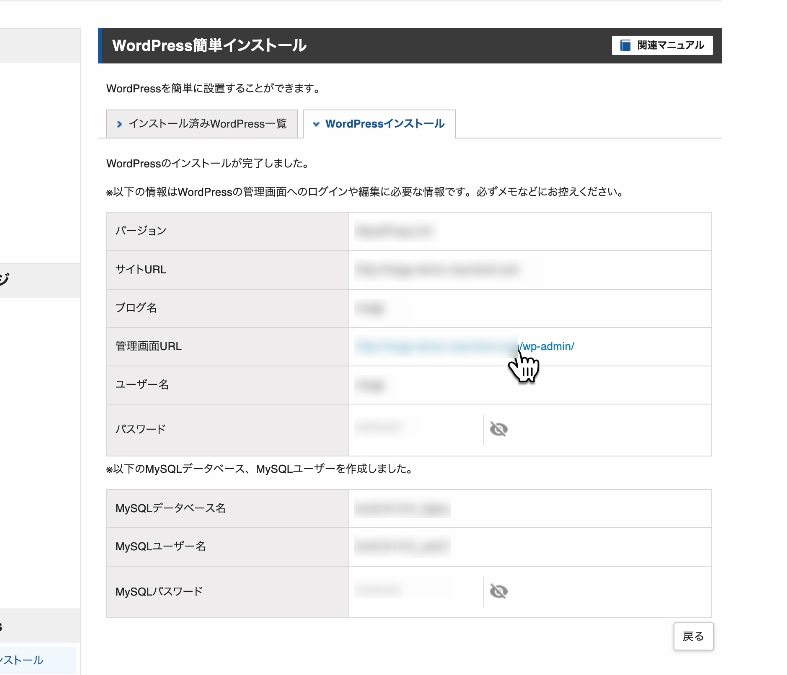
Task: Click the hidden パスワード field
Action: 416,429
